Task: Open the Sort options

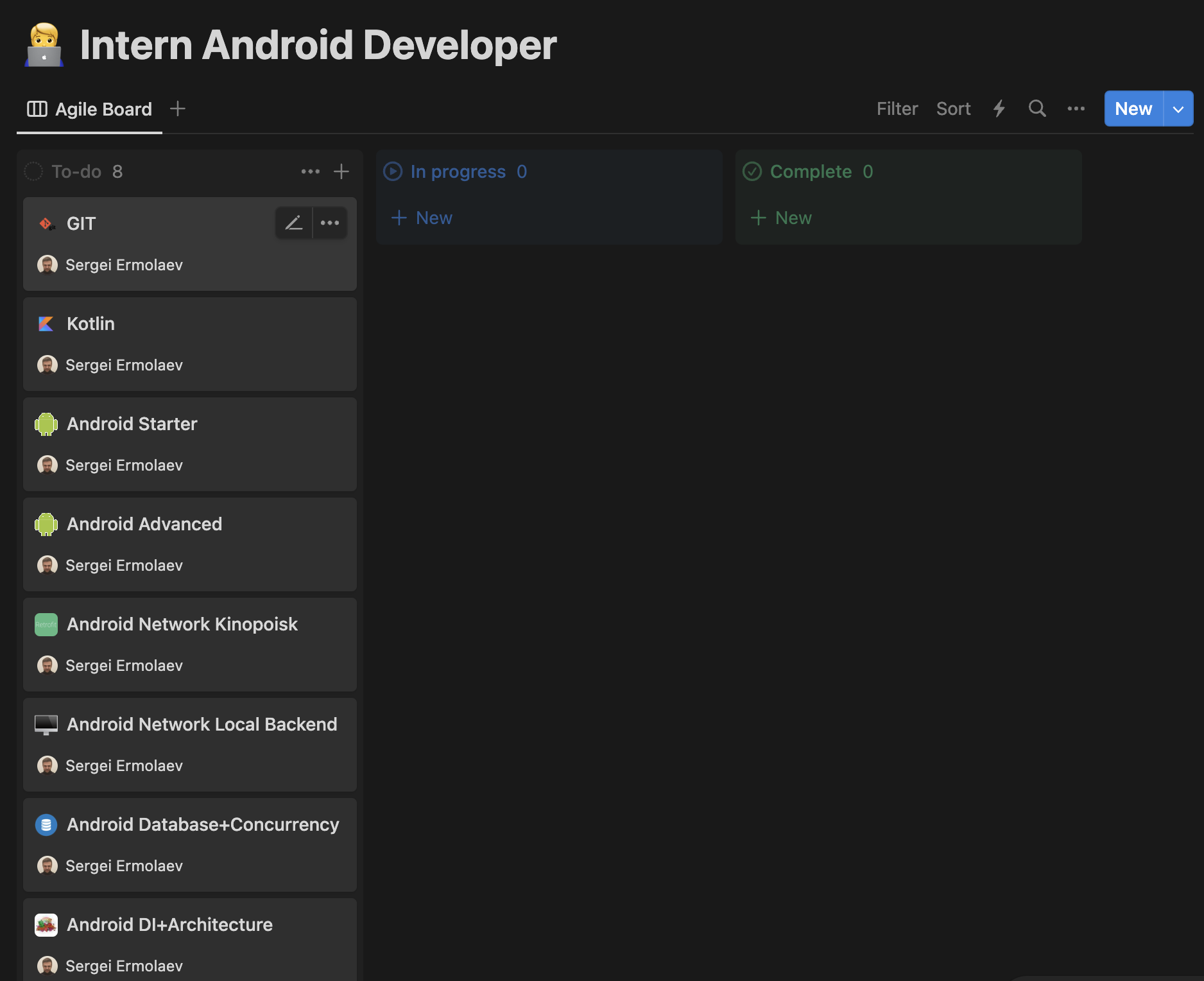Action: click(953, 109)
